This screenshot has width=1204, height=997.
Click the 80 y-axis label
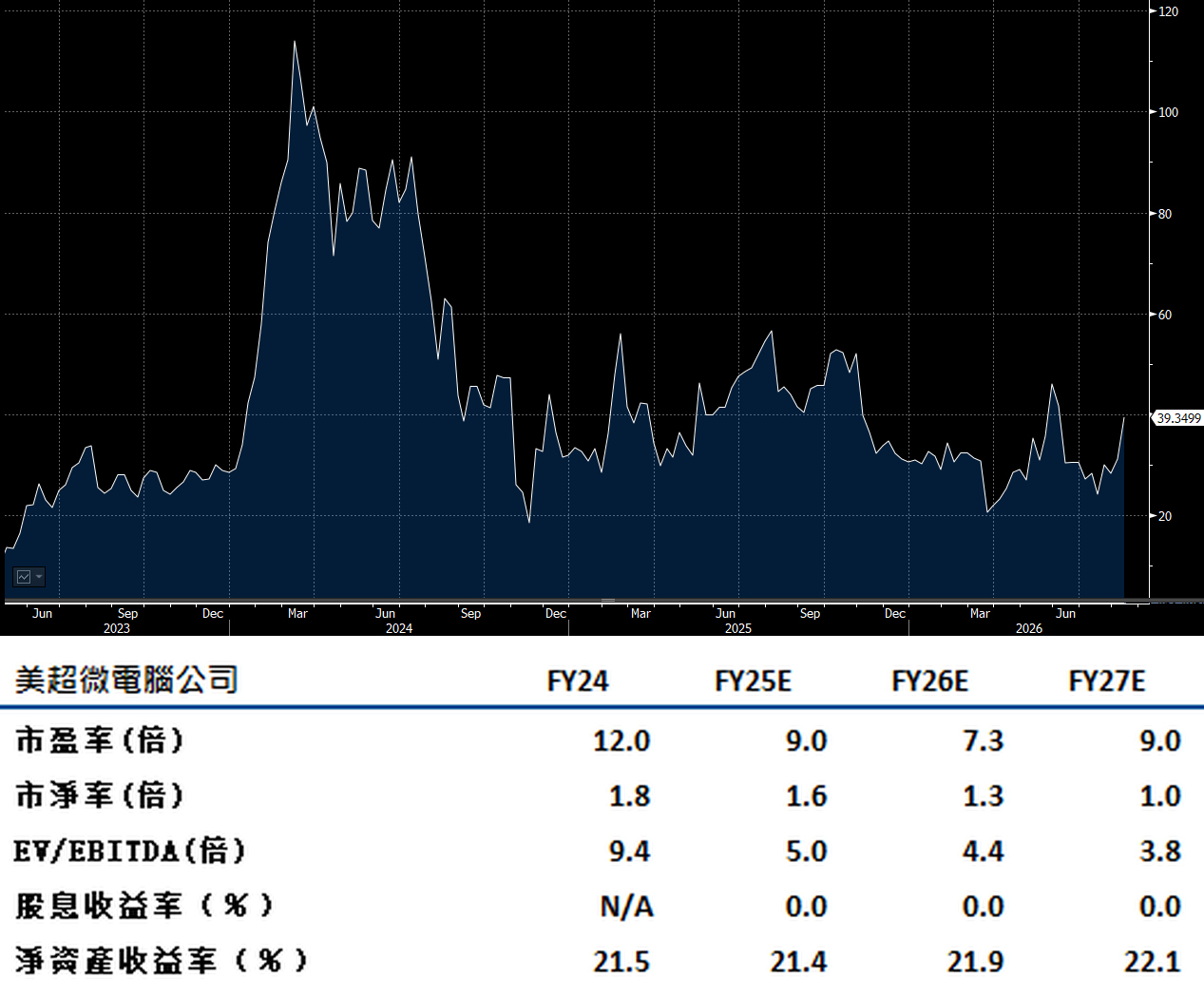[1165, 214]
